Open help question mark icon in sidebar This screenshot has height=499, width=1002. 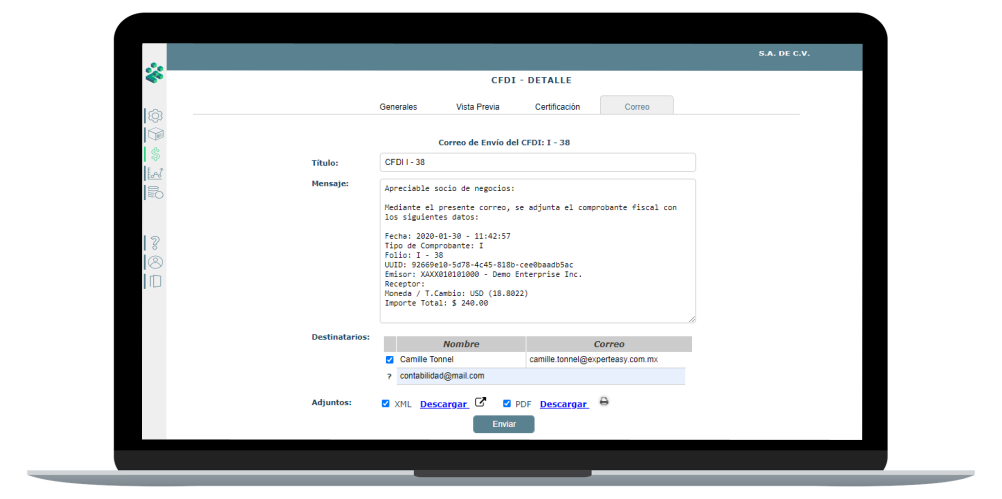[155, 242]
